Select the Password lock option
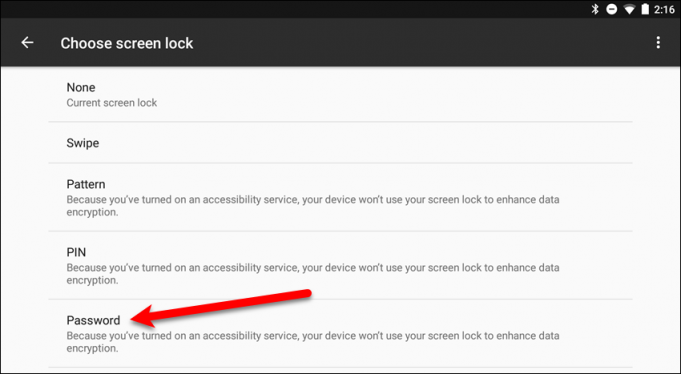This screenshot has width=681, height=374. 340,333
